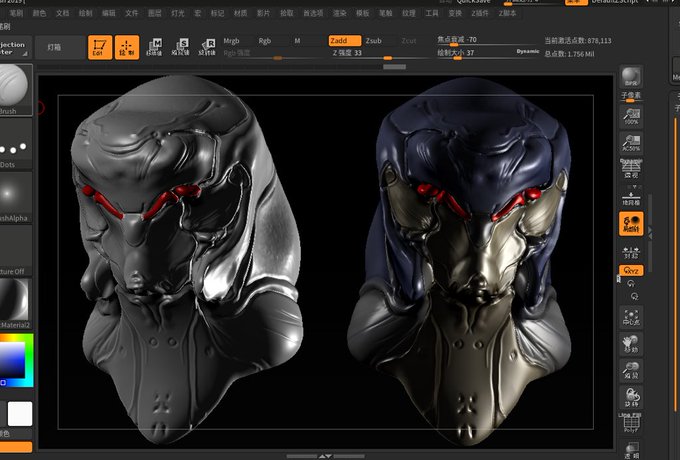Enable Rgb paint mode
Viewport: 680px width, 460px height.
coord(265,41)
